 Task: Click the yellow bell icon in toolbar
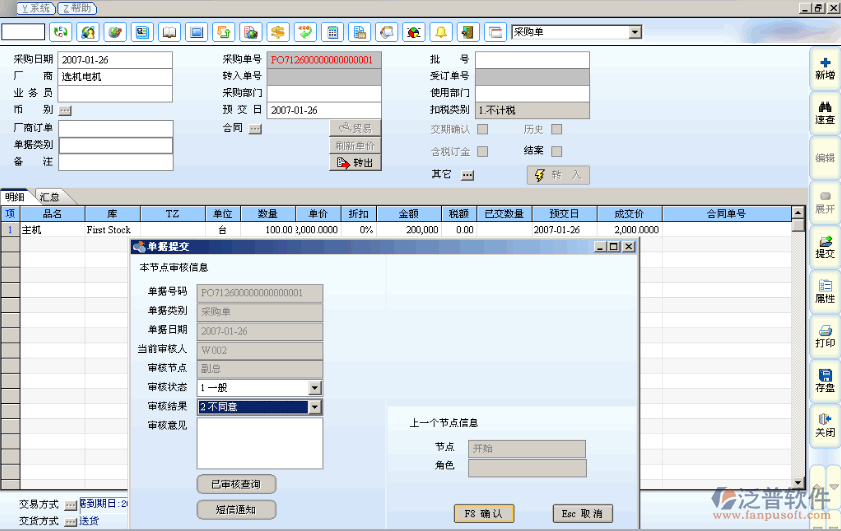440,32
